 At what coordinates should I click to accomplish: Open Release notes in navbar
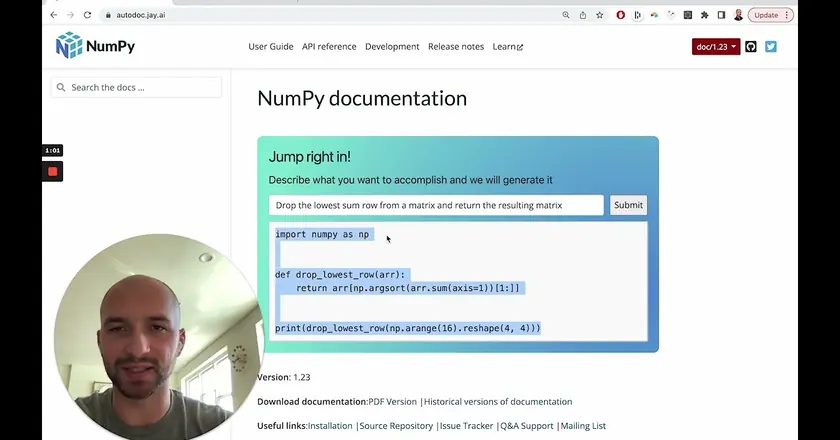coord(456,47)
